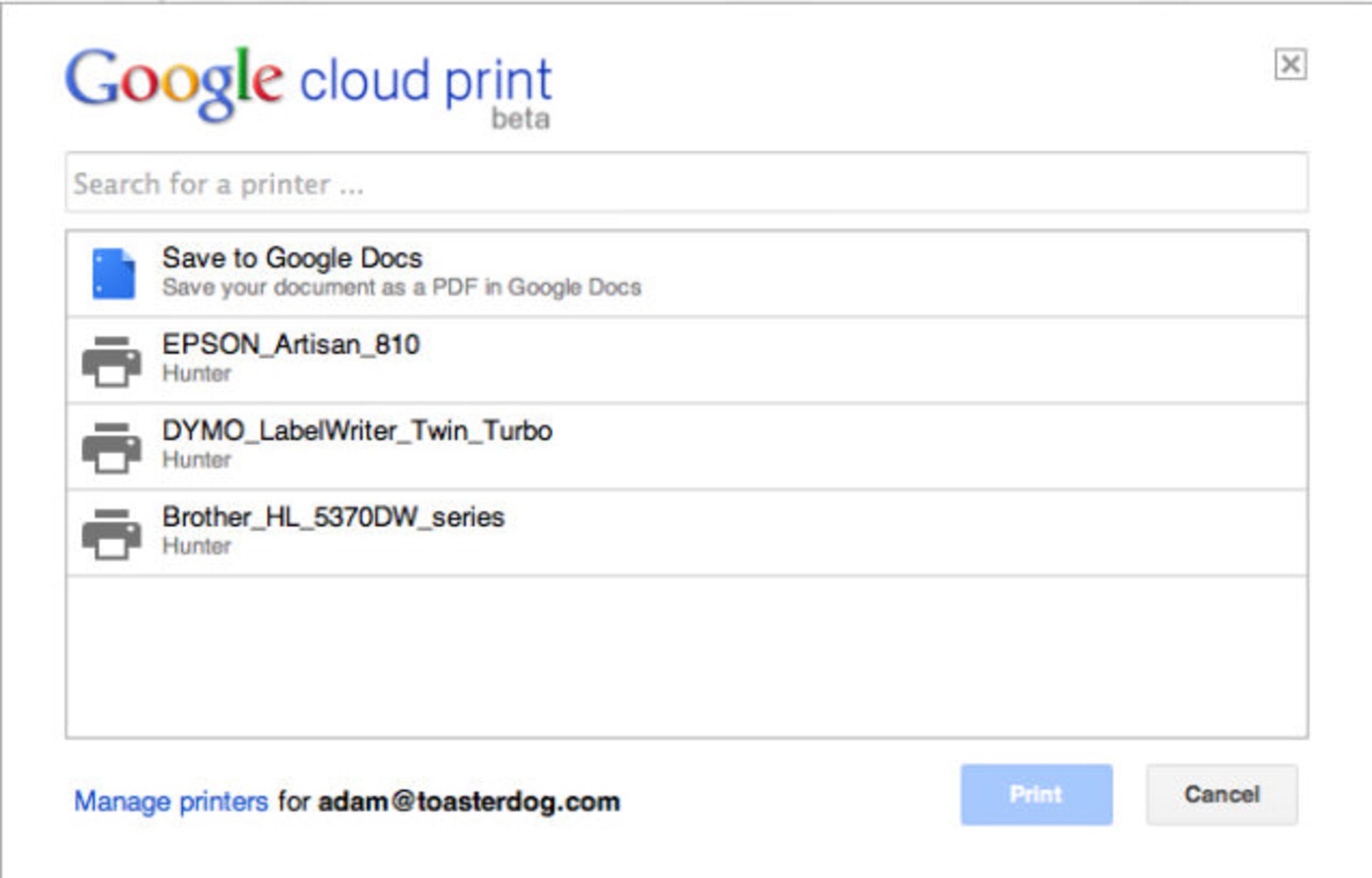Select the 'Save to Google Docs' title
Image resolution: width=1372 pixels, height=878 pixels.
292,258
